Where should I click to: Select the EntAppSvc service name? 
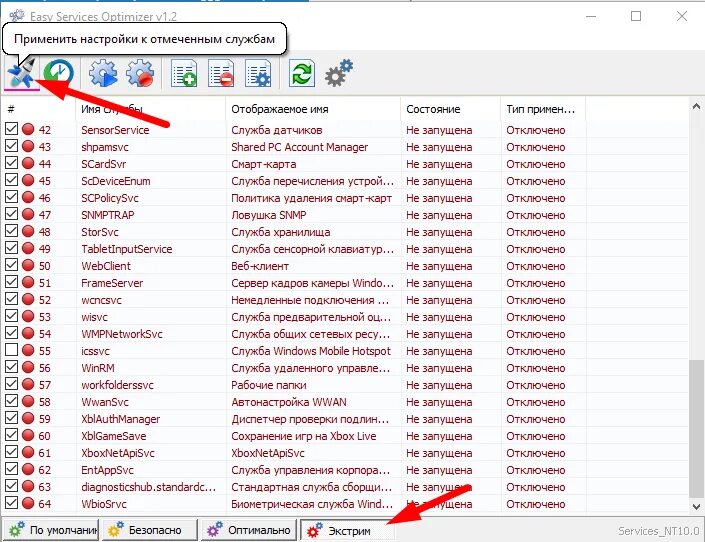107,470
